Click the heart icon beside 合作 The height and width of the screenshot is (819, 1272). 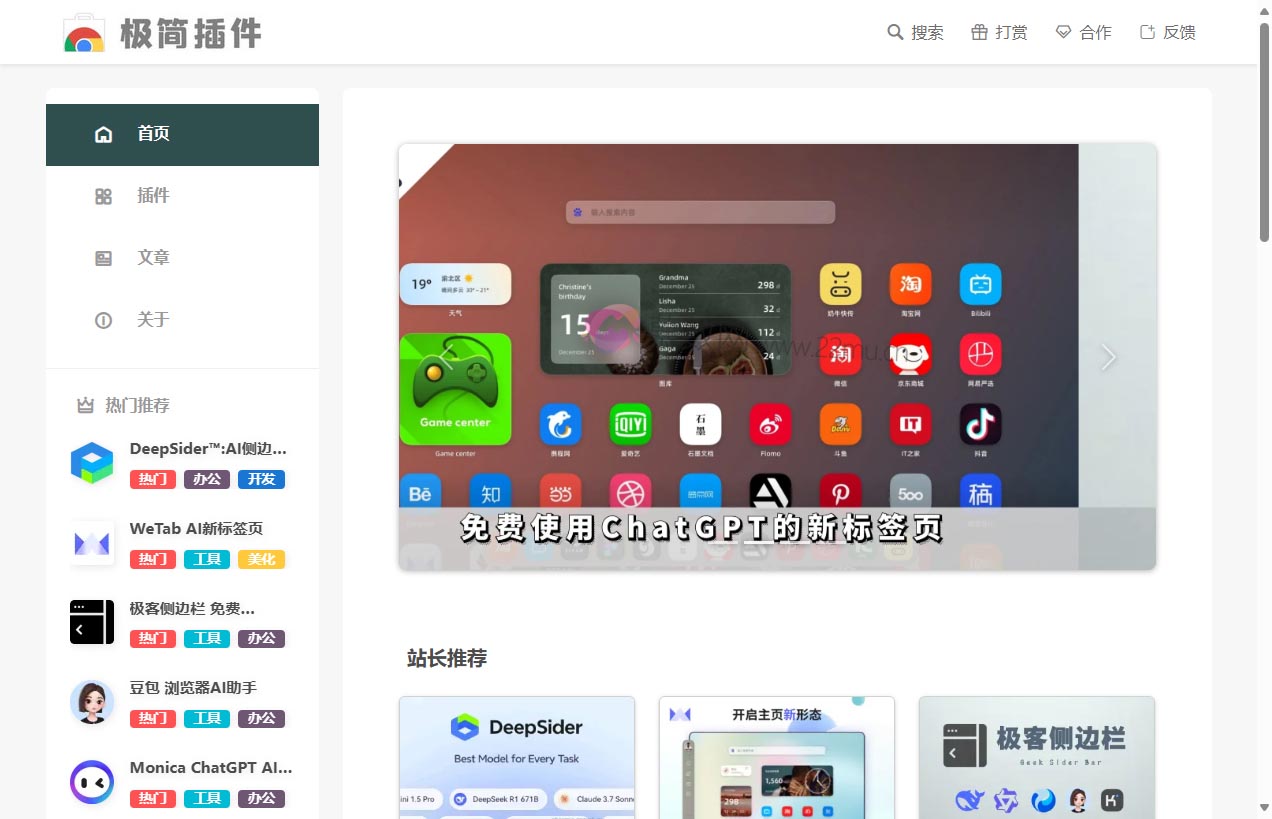click(1062, 32)
